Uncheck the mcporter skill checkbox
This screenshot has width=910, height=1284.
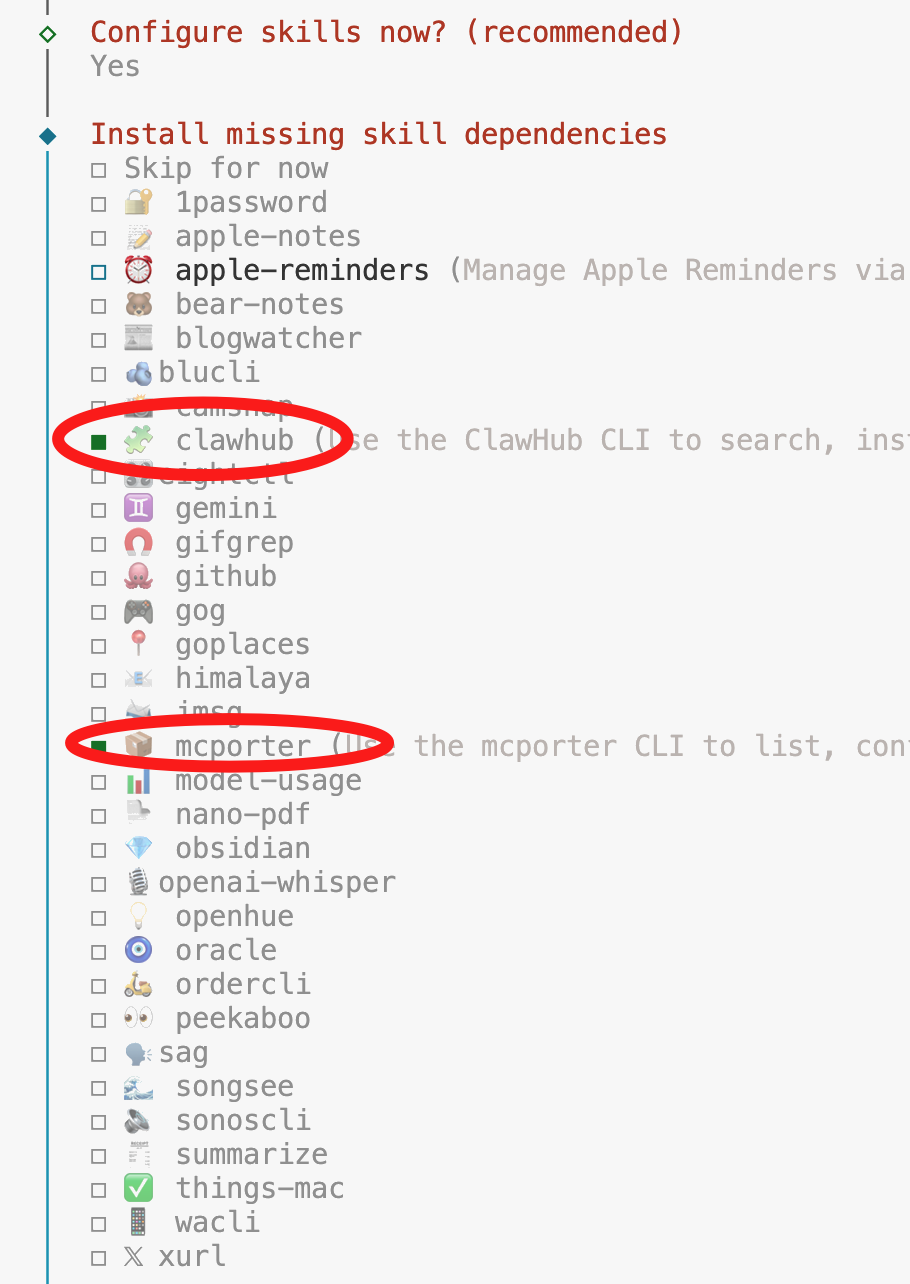tap(99, 747)
